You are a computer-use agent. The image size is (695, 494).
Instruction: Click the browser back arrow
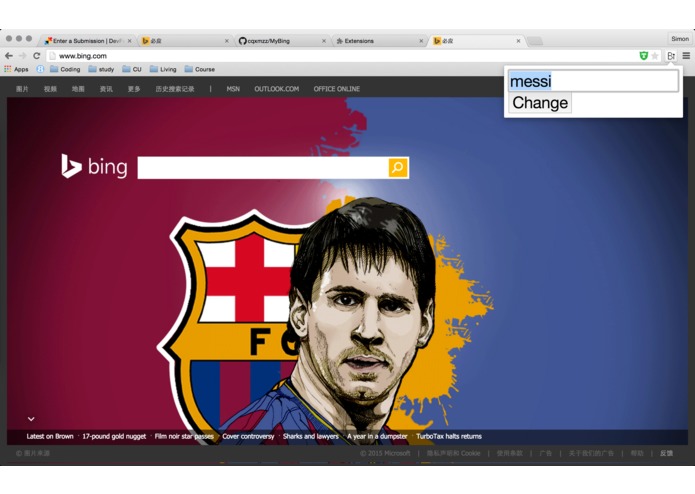[9, 56]
